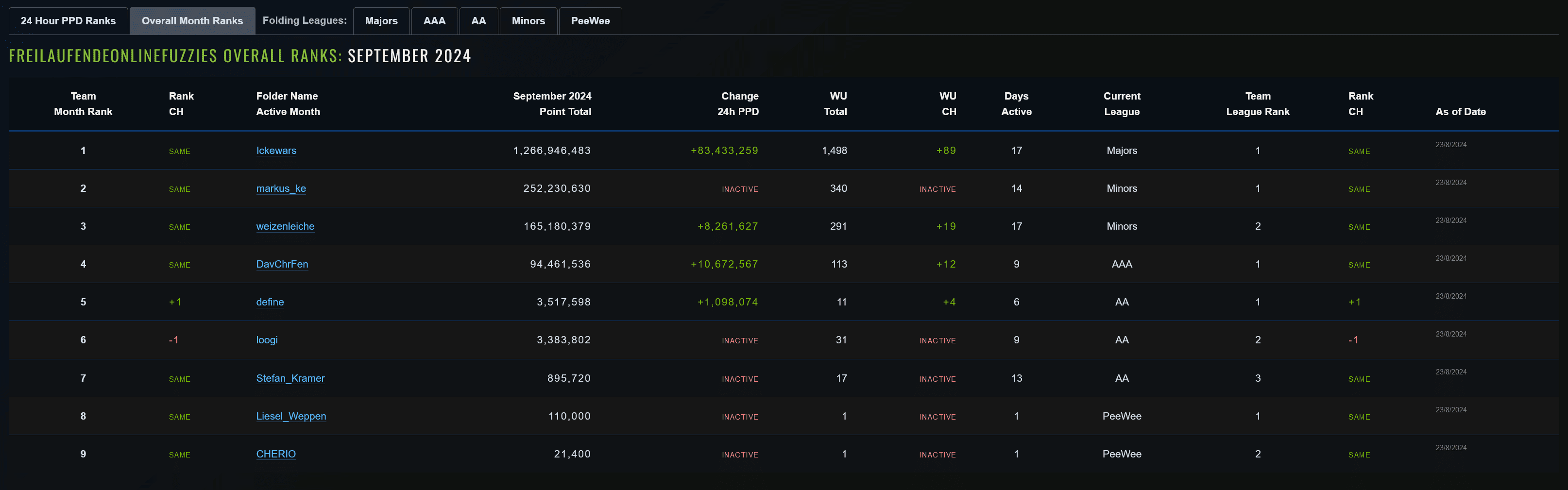The width and height of the screenshot is (1568, 490).
Task: Open the AA league tab
Action: (478, 21)
